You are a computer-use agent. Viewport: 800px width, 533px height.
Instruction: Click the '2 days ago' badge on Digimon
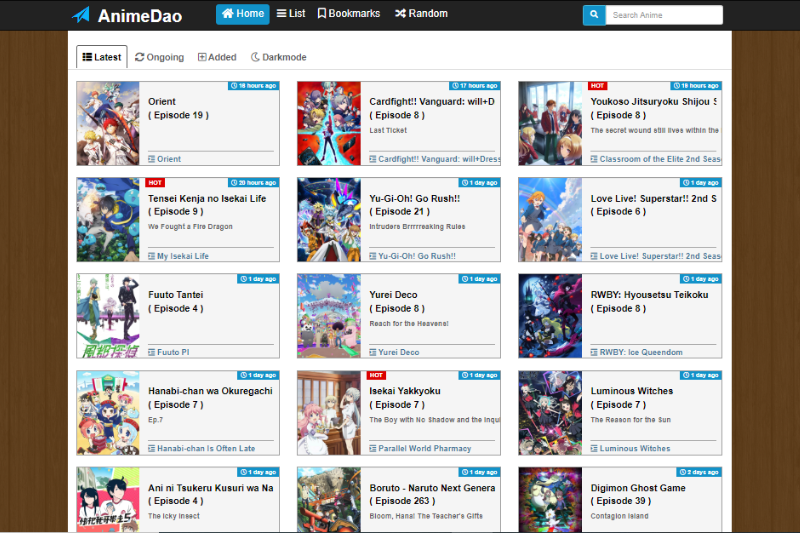point(698,472)
